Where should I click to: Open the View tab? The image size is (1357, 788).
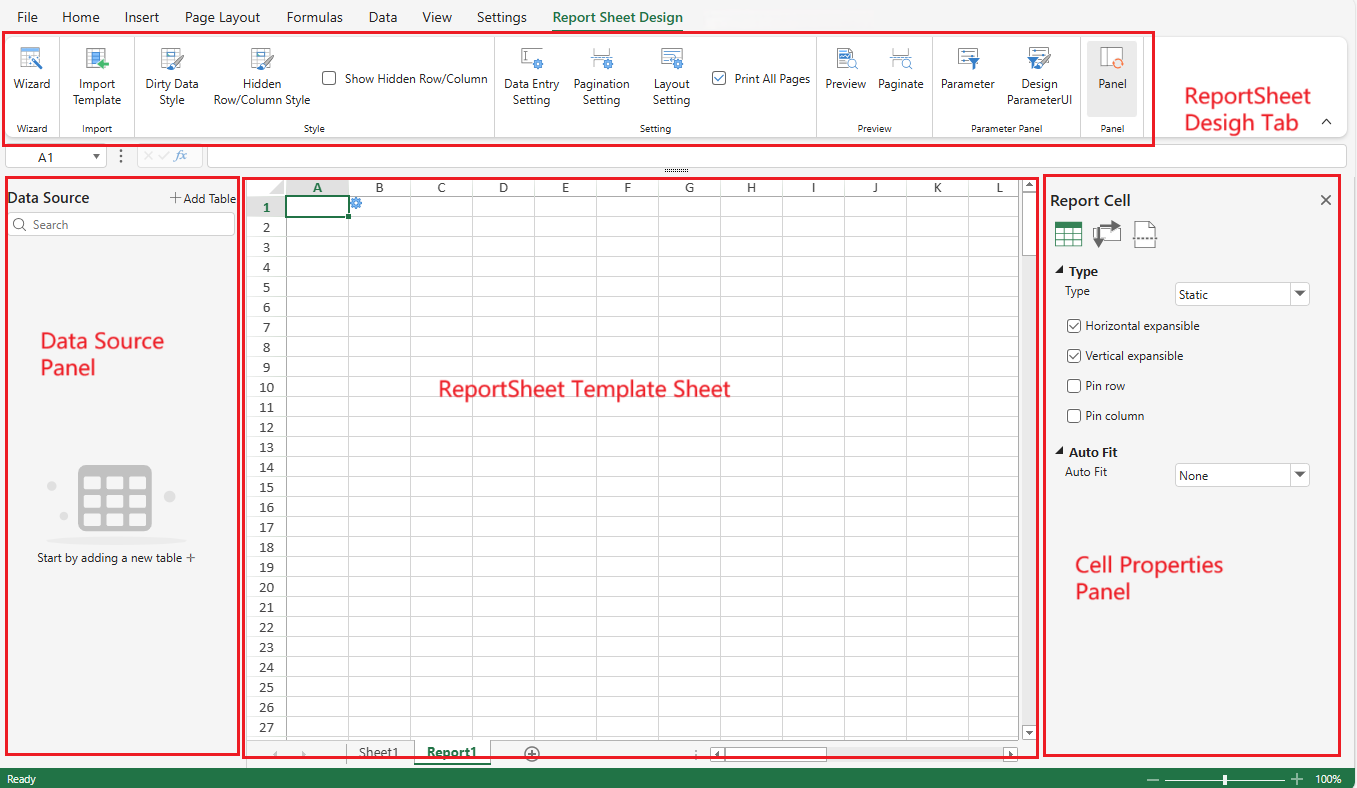(437, 17)
